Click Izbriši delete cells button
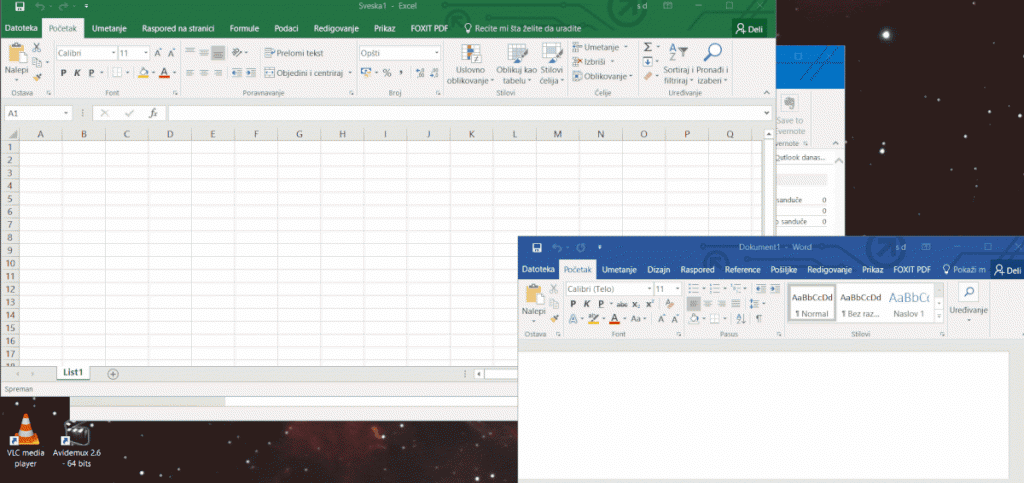This screenshot has height=483, width=1024. pos(593,61)
